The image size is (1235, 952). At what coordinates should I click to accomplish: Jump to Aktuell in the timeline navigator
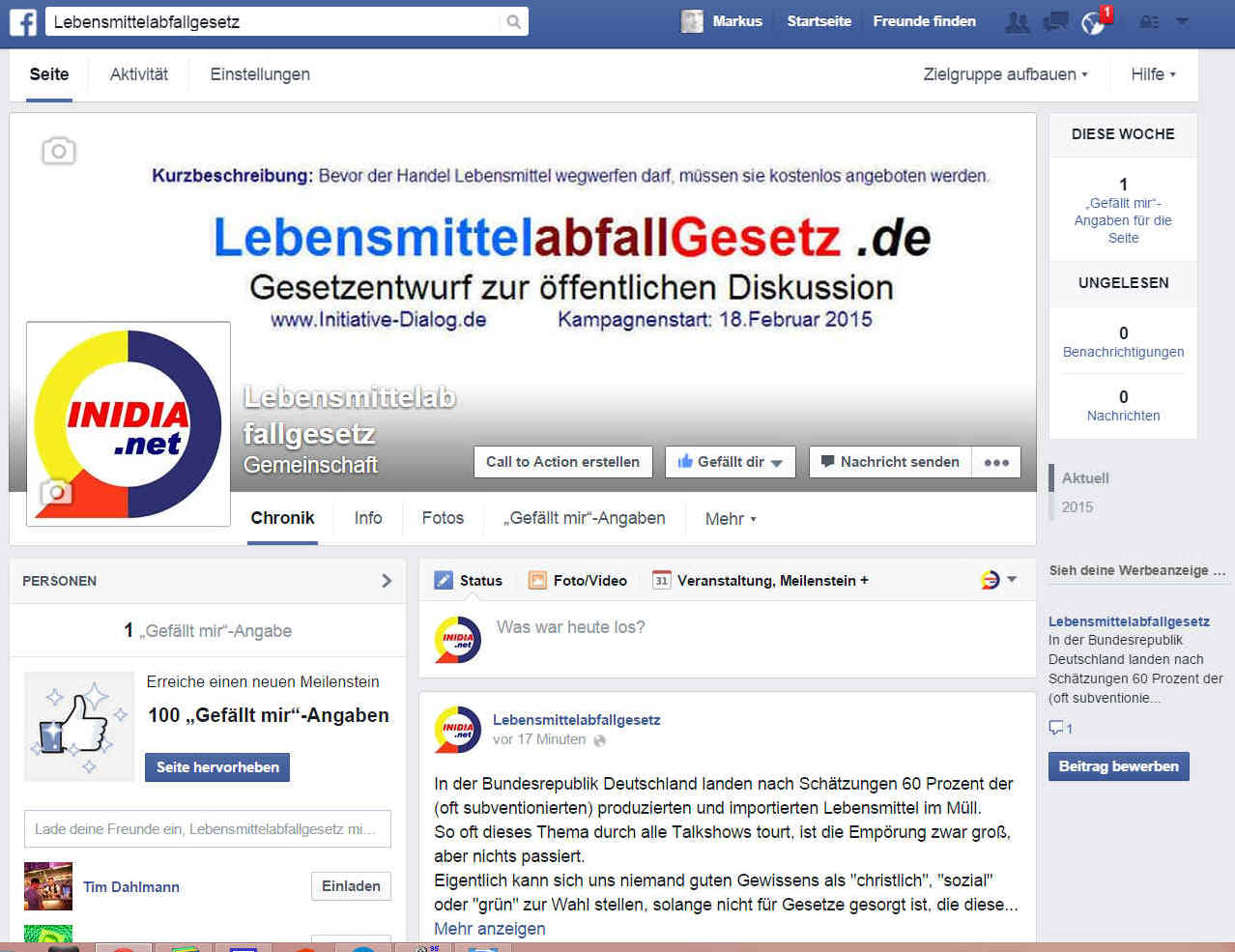[x=1085, y=478]
